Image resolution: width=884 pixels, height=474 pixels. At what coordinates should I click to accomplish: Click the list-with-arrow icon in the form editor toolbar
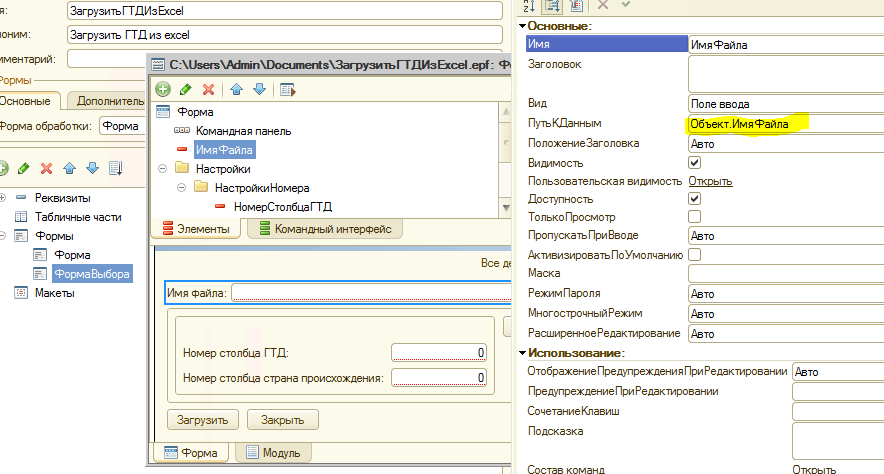tap(288, 90)
